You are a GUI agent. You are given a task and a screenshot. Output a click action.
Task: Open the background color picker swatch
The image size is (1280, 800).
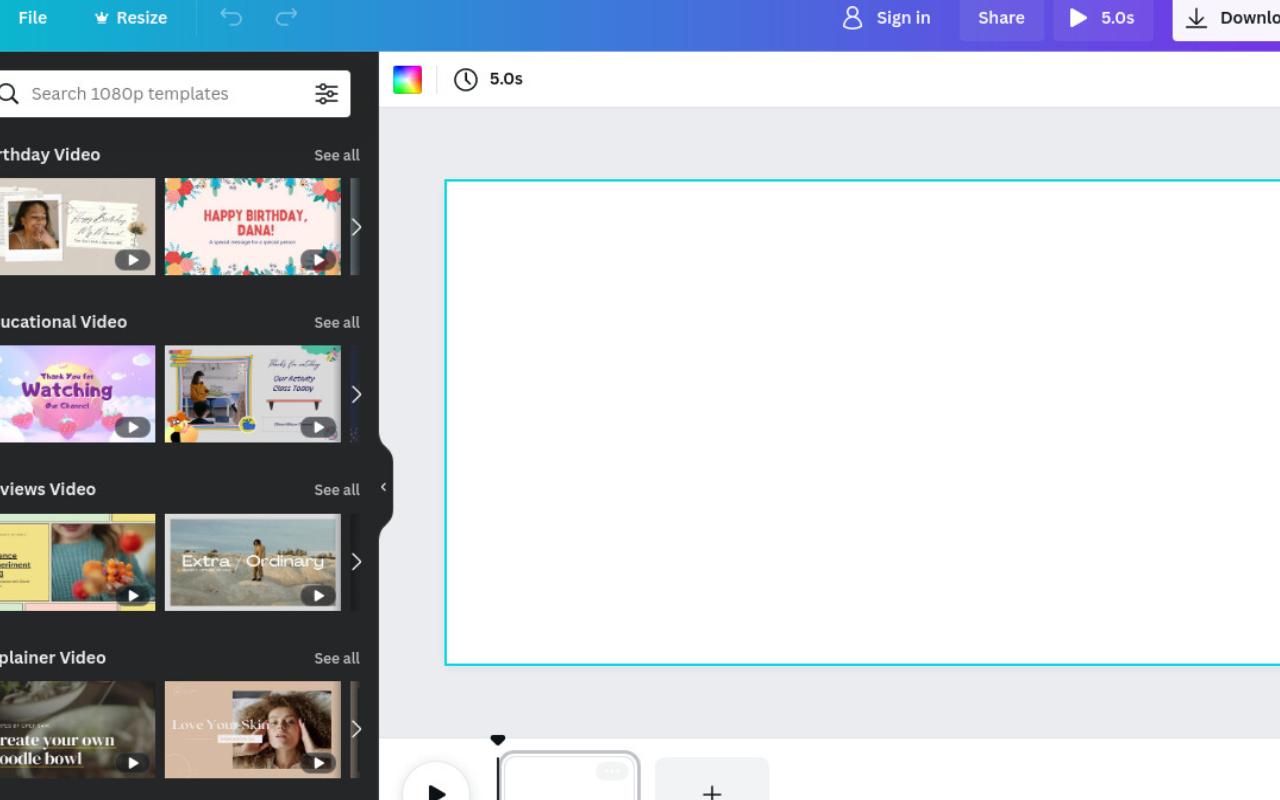tap(407, 80)
